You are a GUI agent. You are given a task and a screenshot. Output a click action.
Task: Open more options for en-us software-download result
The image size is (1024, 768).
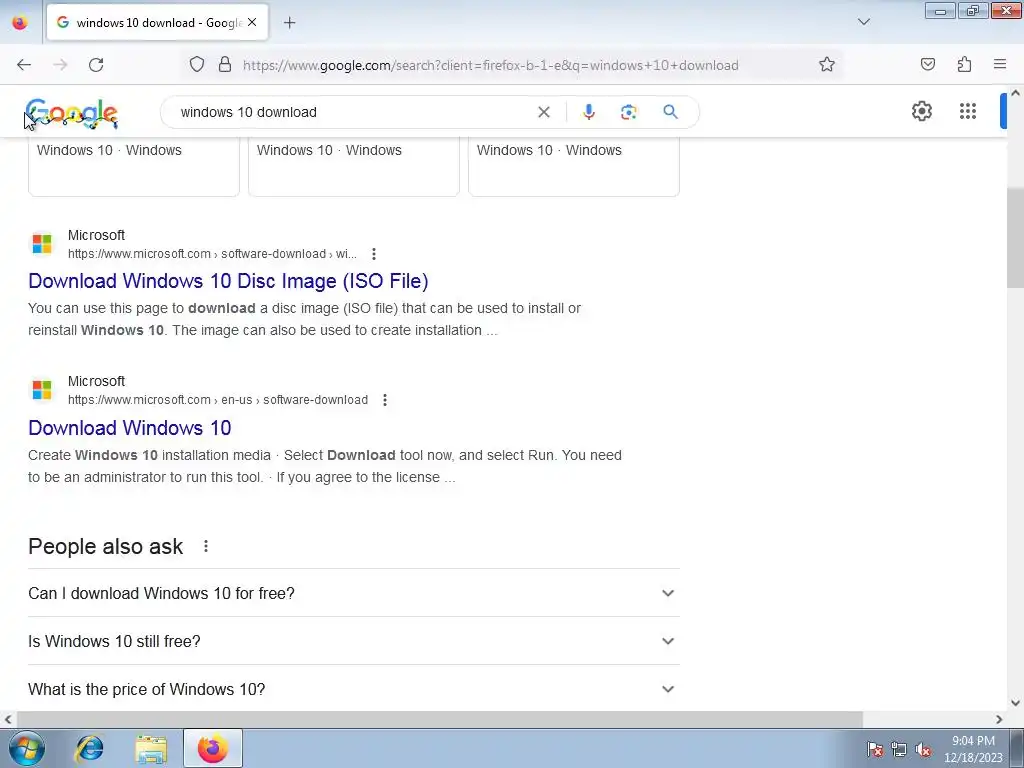pos(385,400)
